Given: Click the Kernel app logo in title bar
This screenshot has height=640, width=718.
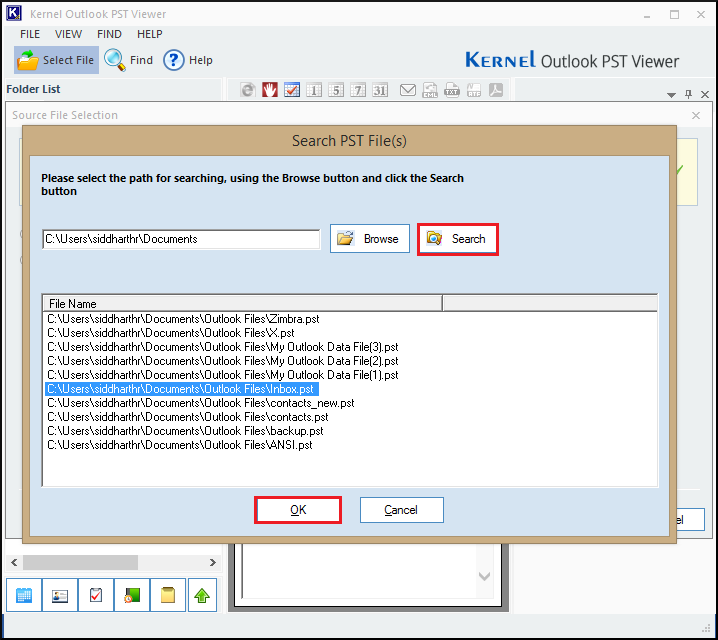Looking at the screenshot, I should click(x=14, y=13).
